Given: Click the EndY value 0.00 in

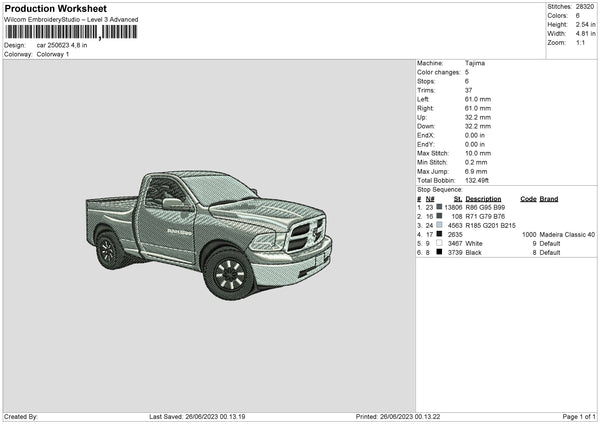Looking at the screenshot, I should click(x=475, y=144).
